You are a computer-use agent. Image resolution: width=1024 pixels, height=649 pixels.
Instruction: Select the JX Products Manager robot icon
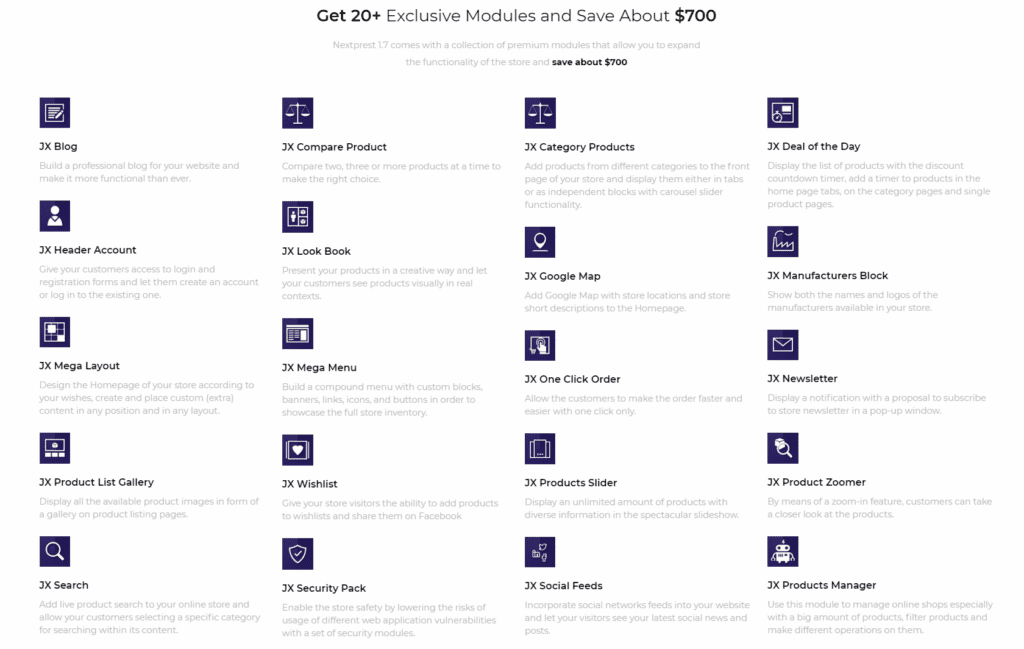[783, 552]
